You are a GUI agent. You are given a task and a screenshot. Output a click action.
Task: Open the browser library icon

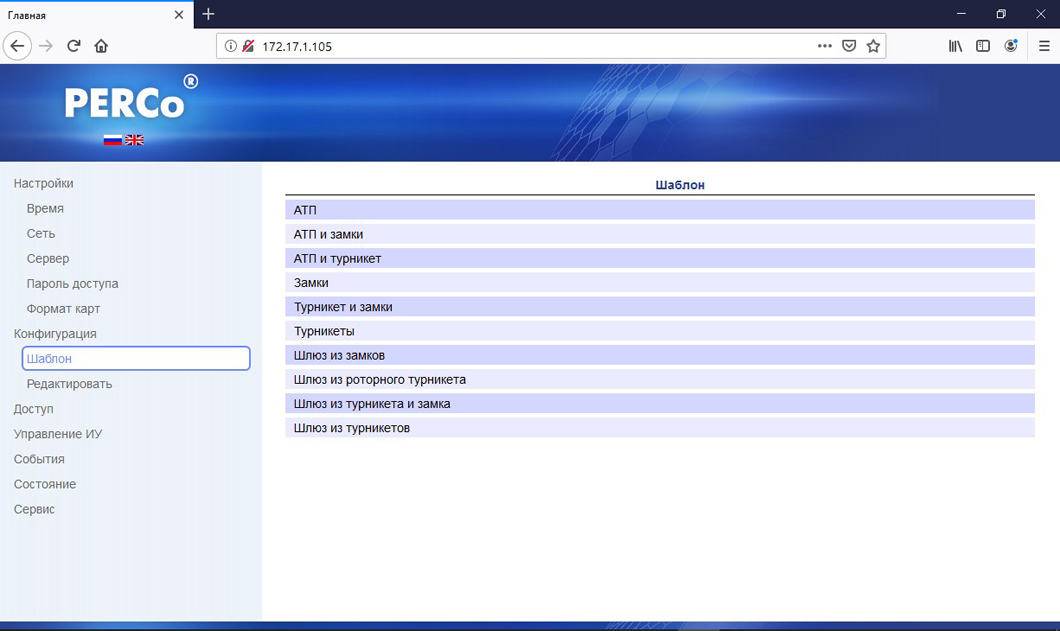[x=955, y=46]
